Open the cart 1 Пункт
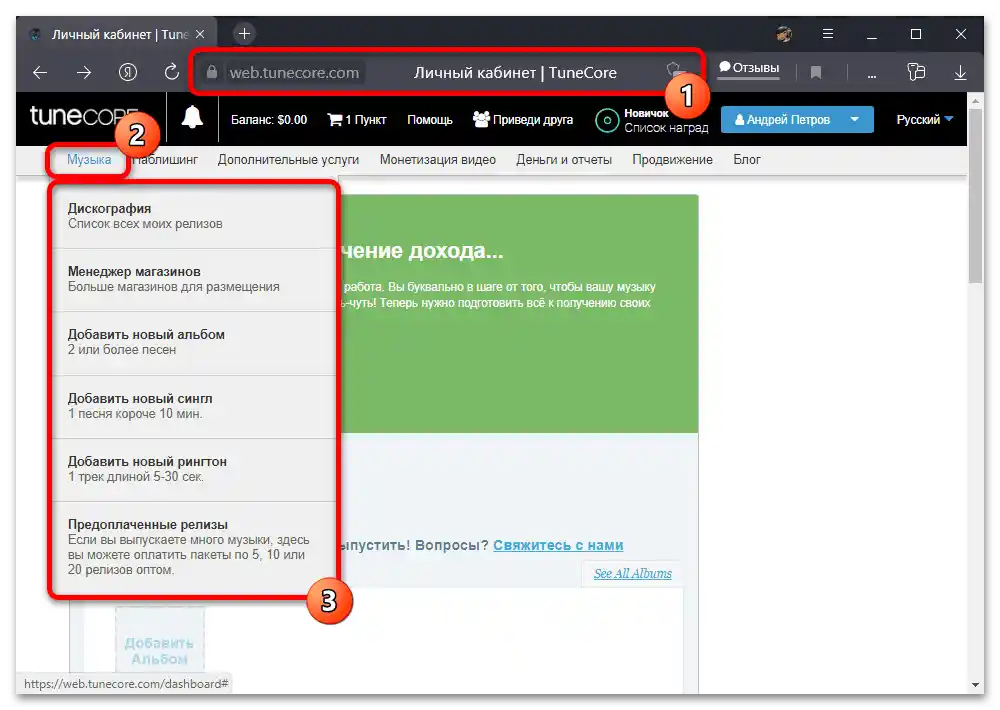Image resolution: width=1000 pixels, height=710 pixels. pos(357,120)
